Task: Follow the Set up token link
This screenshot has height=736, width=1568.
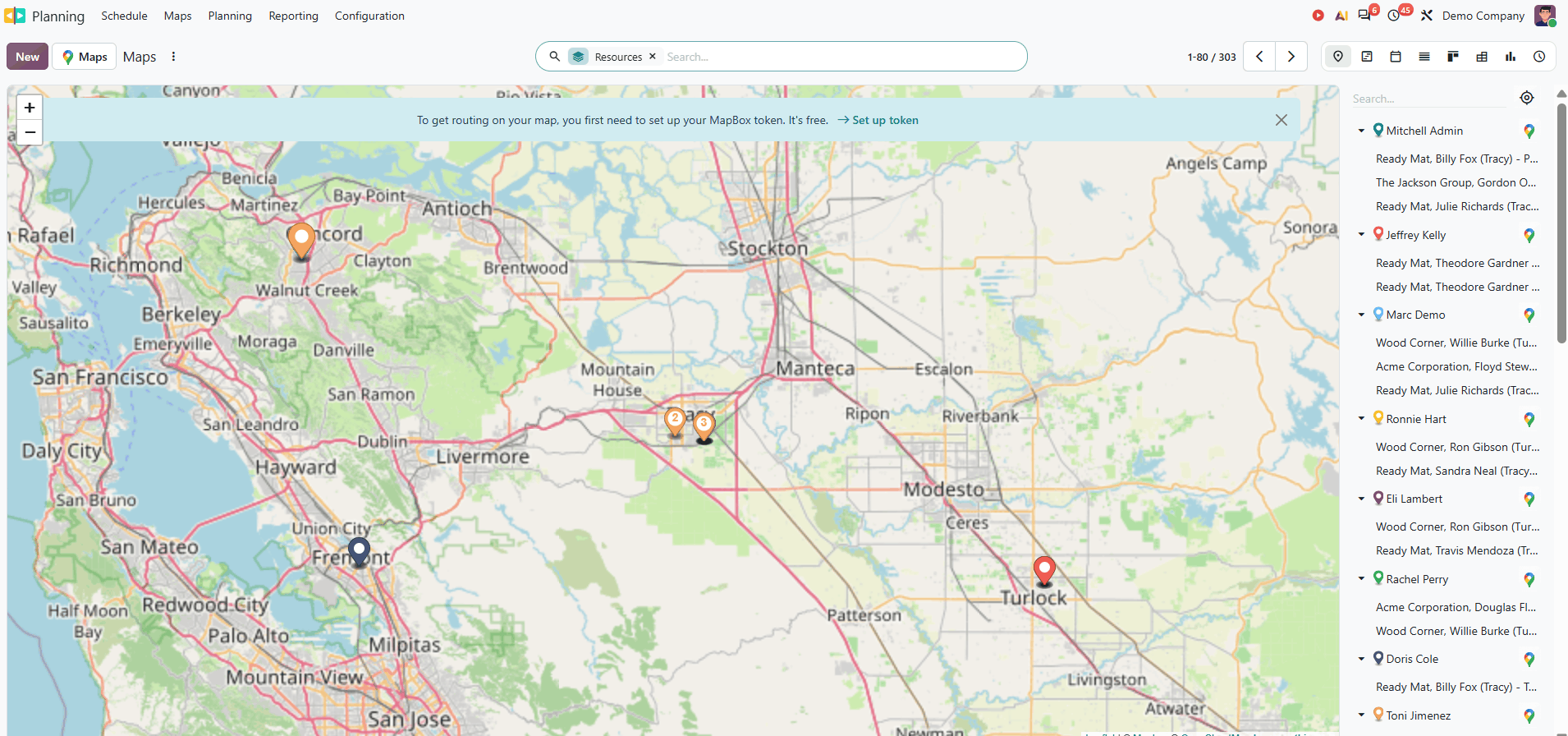Action: pyautogui.click(x=878, y=120)
